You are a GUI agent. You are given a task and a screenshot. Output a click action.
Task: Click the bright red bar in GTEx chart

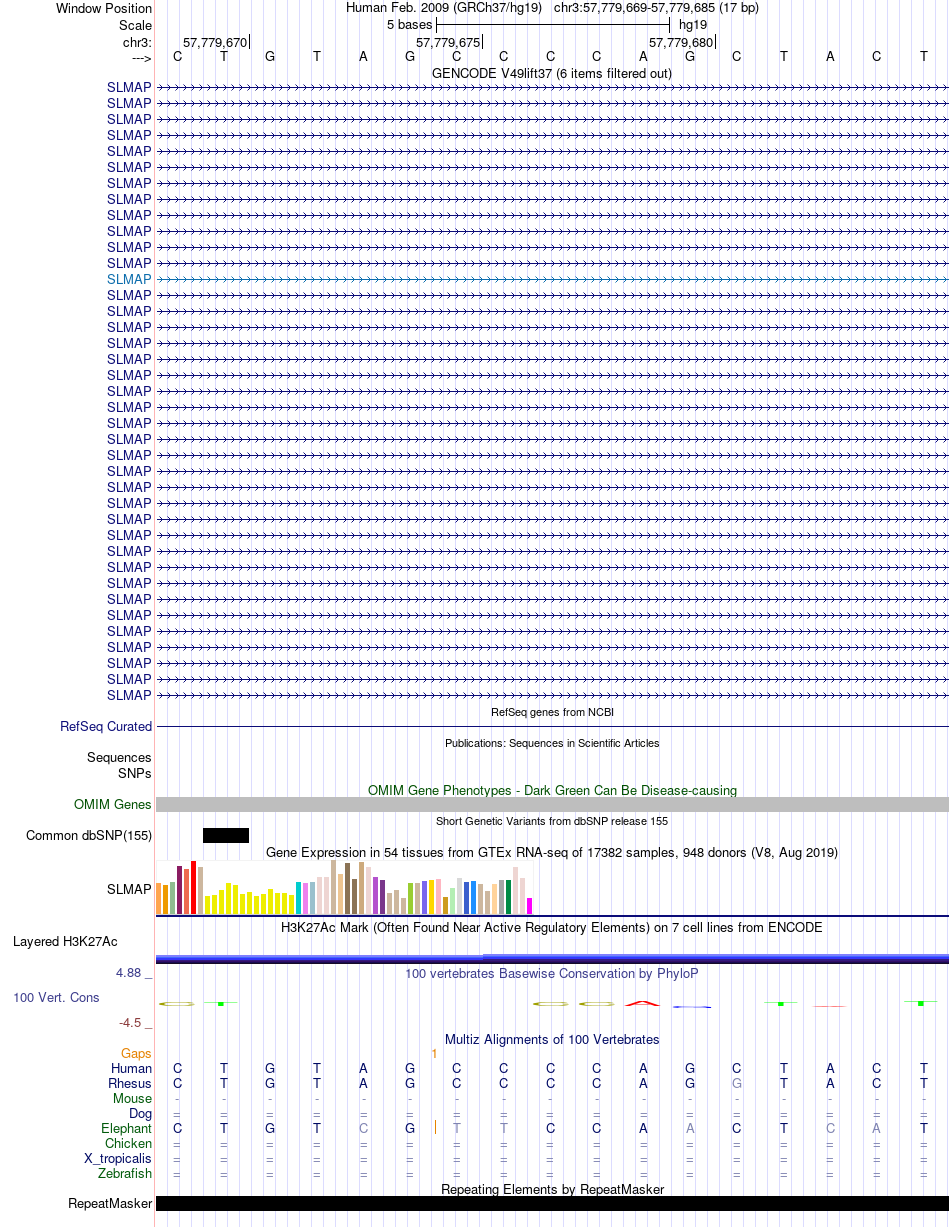(x=194, y=887)
